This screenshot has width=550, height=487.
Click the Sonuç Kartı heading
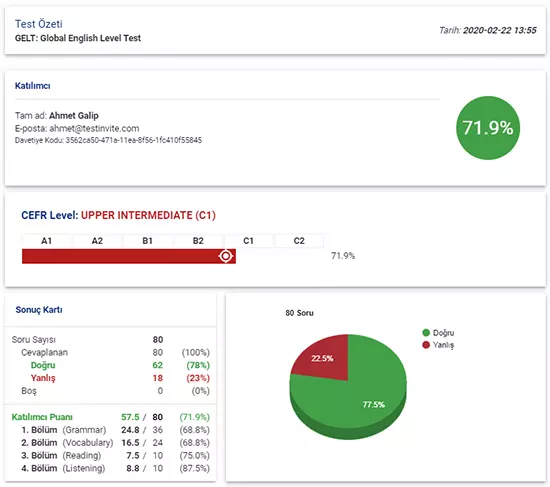pos(39,310)
